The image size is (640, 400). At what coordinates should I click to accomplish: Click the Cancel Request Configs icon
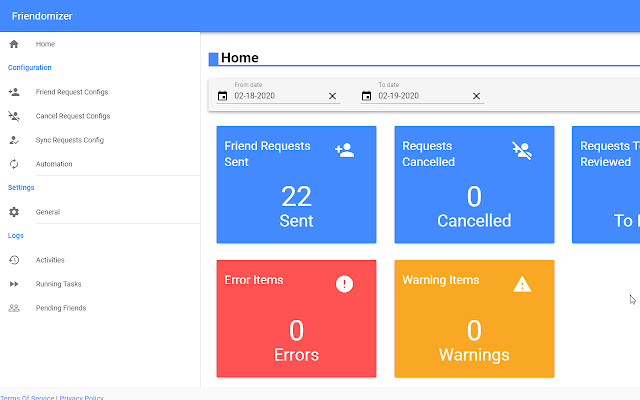tap(14, 116)
